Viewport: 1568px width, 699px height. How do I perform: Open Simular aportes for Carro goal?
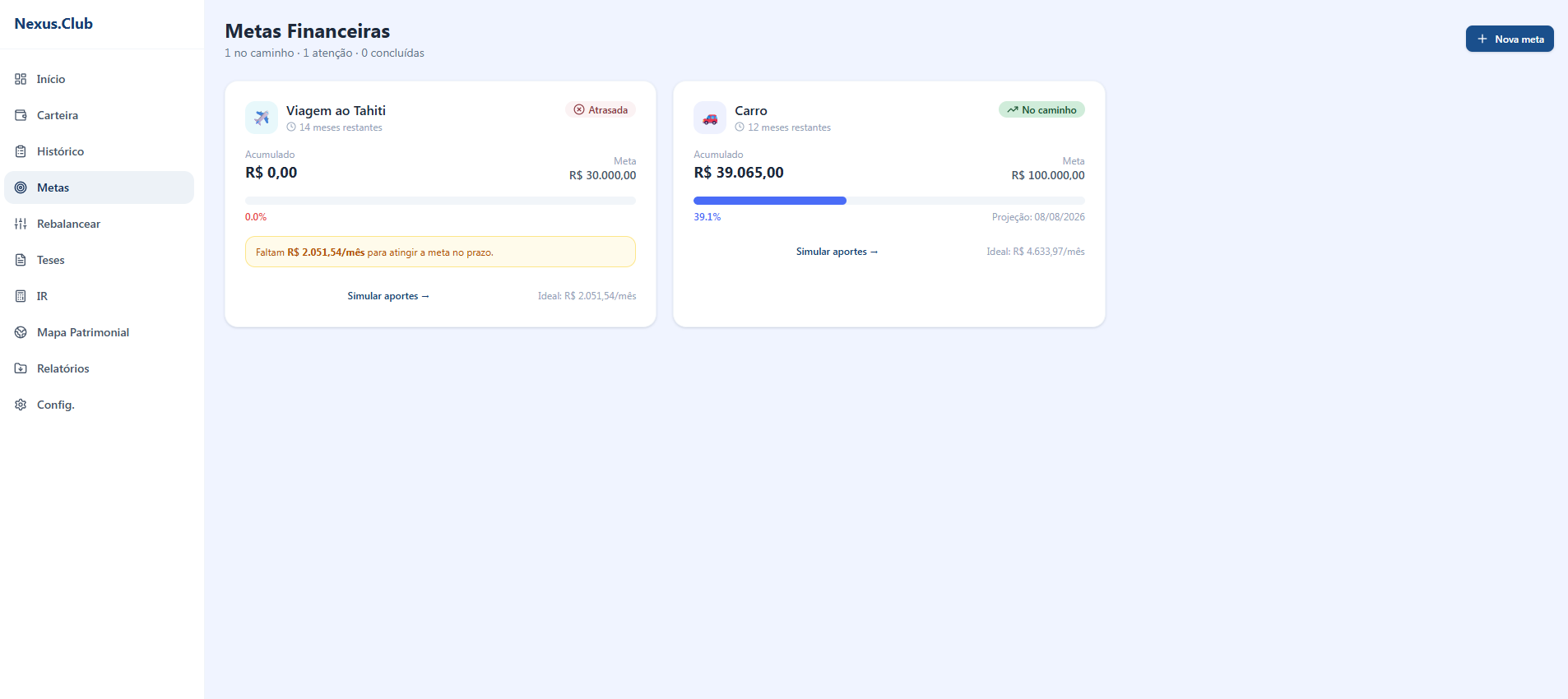(837, 252)
